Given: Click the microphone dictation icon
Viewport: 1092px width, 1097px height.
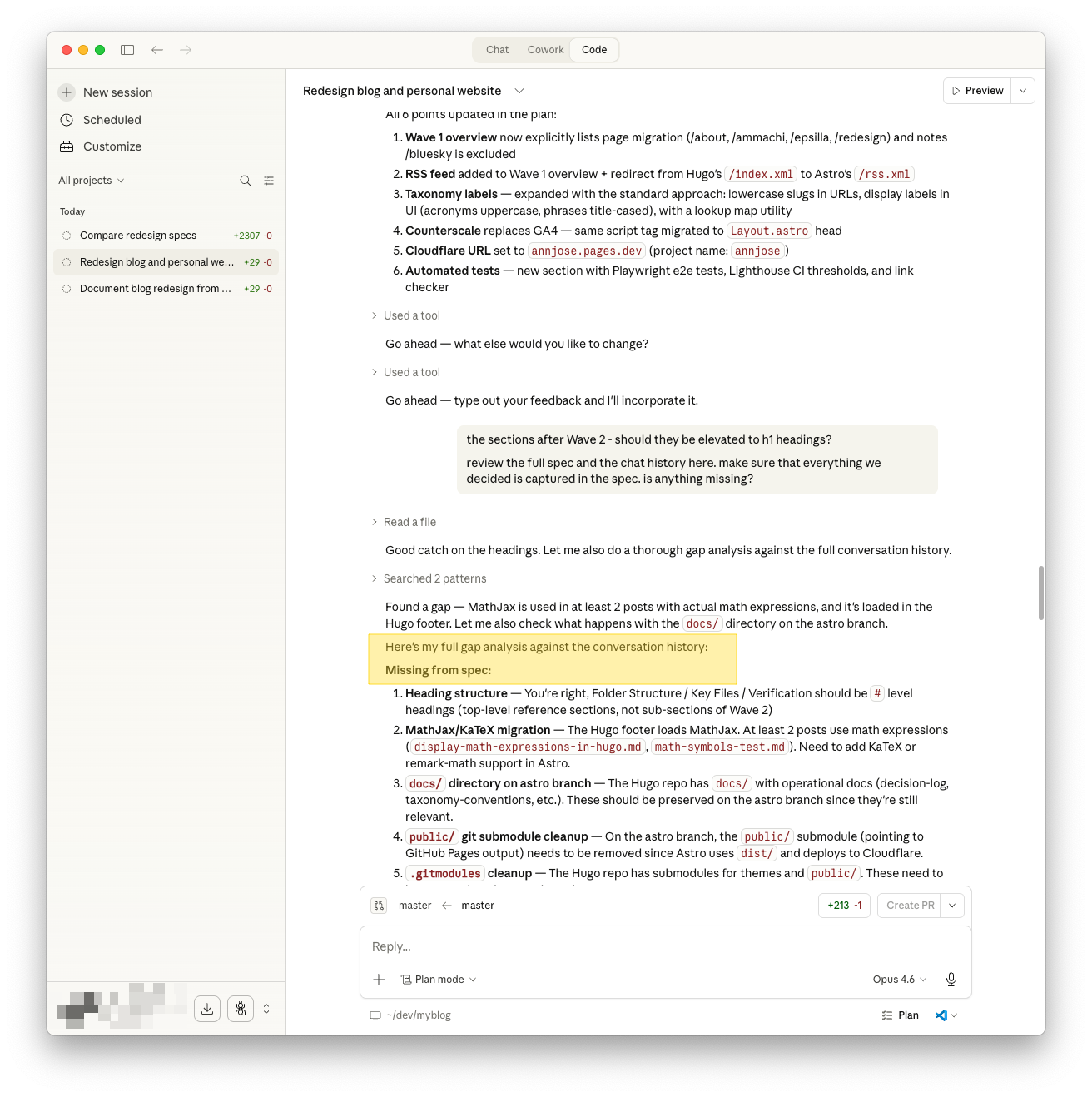Looking at the screenshot, I should [x=951, y=980].
